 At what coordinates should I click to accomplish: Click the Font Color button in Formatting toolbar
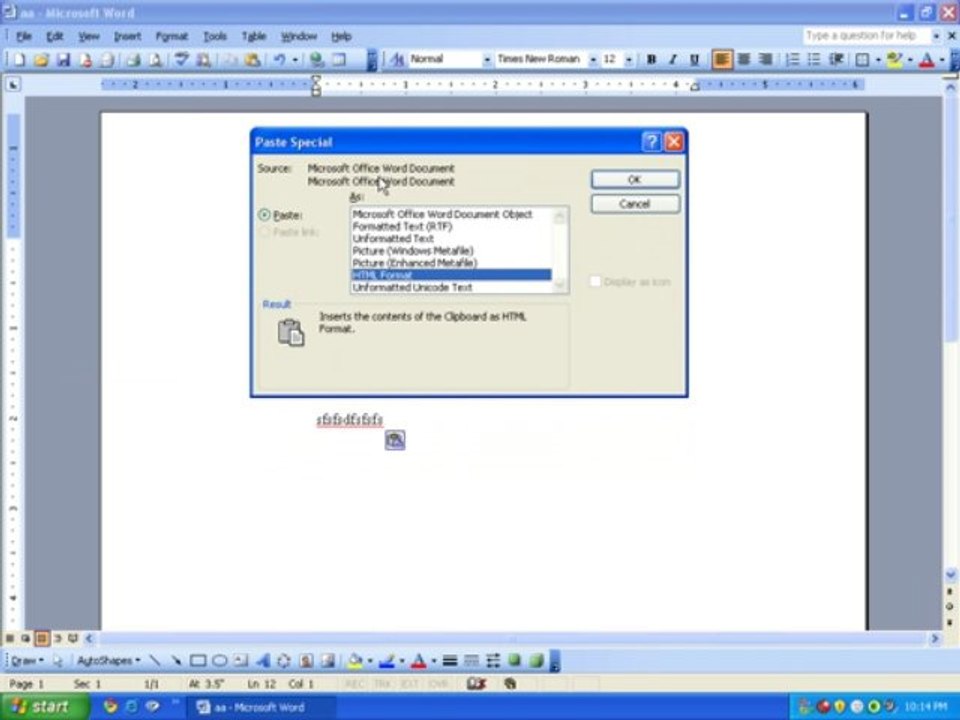pyautogui.click(x=926, y=59)
